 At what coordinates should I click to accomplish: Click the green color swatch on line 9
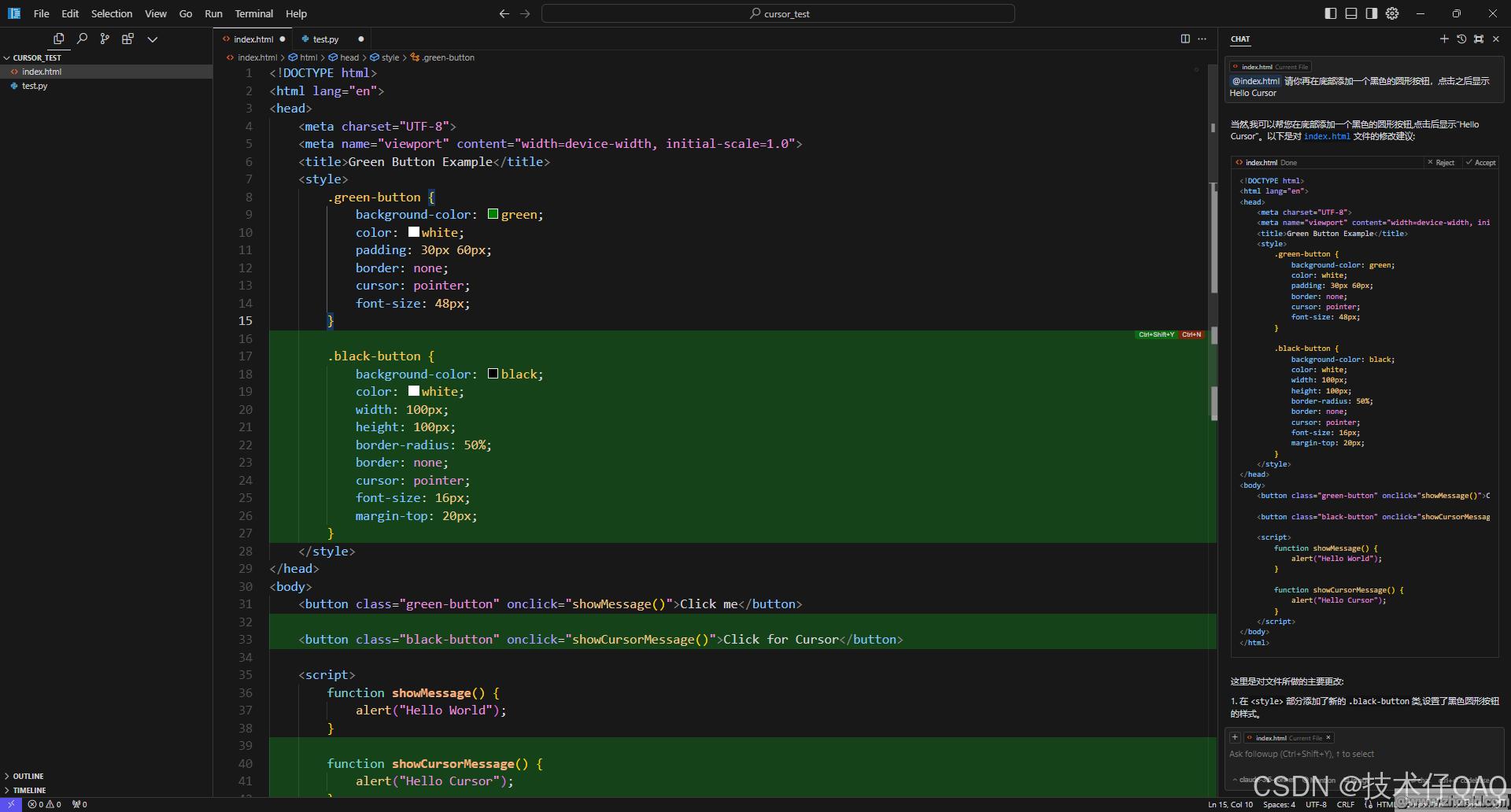click(493, 214)
